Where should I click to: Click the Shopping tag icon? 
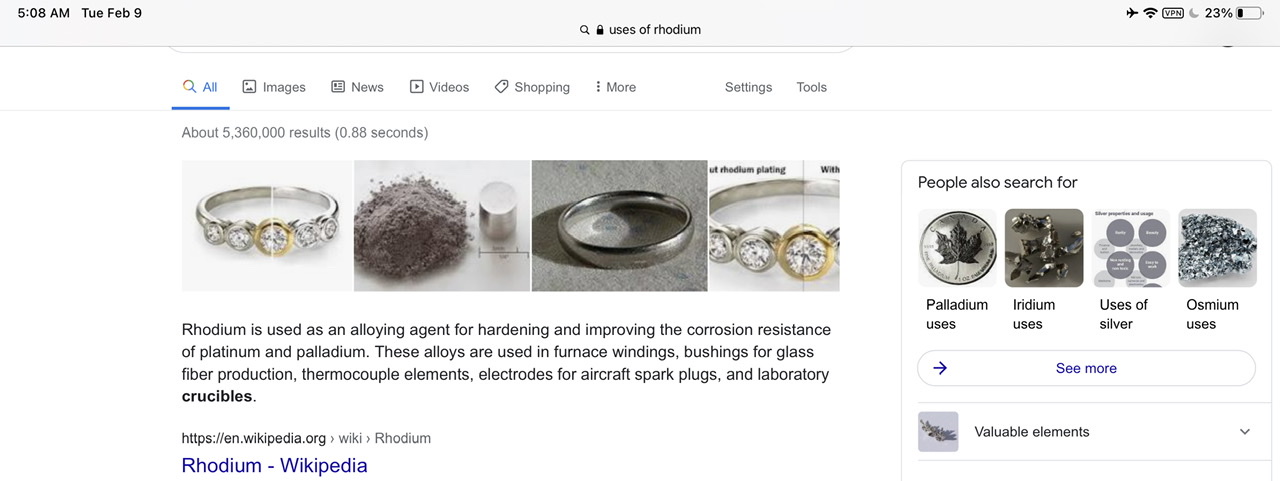502,87
